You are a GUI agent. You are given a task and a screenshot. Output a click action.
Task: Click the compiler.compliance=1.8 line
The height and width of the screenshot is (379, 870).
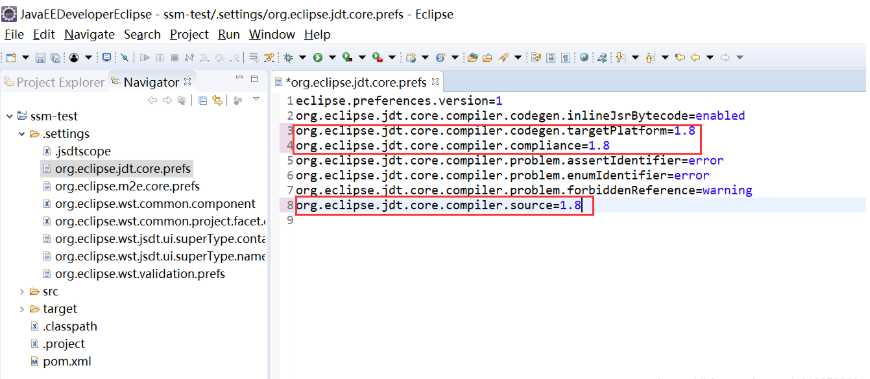point(453,146)
